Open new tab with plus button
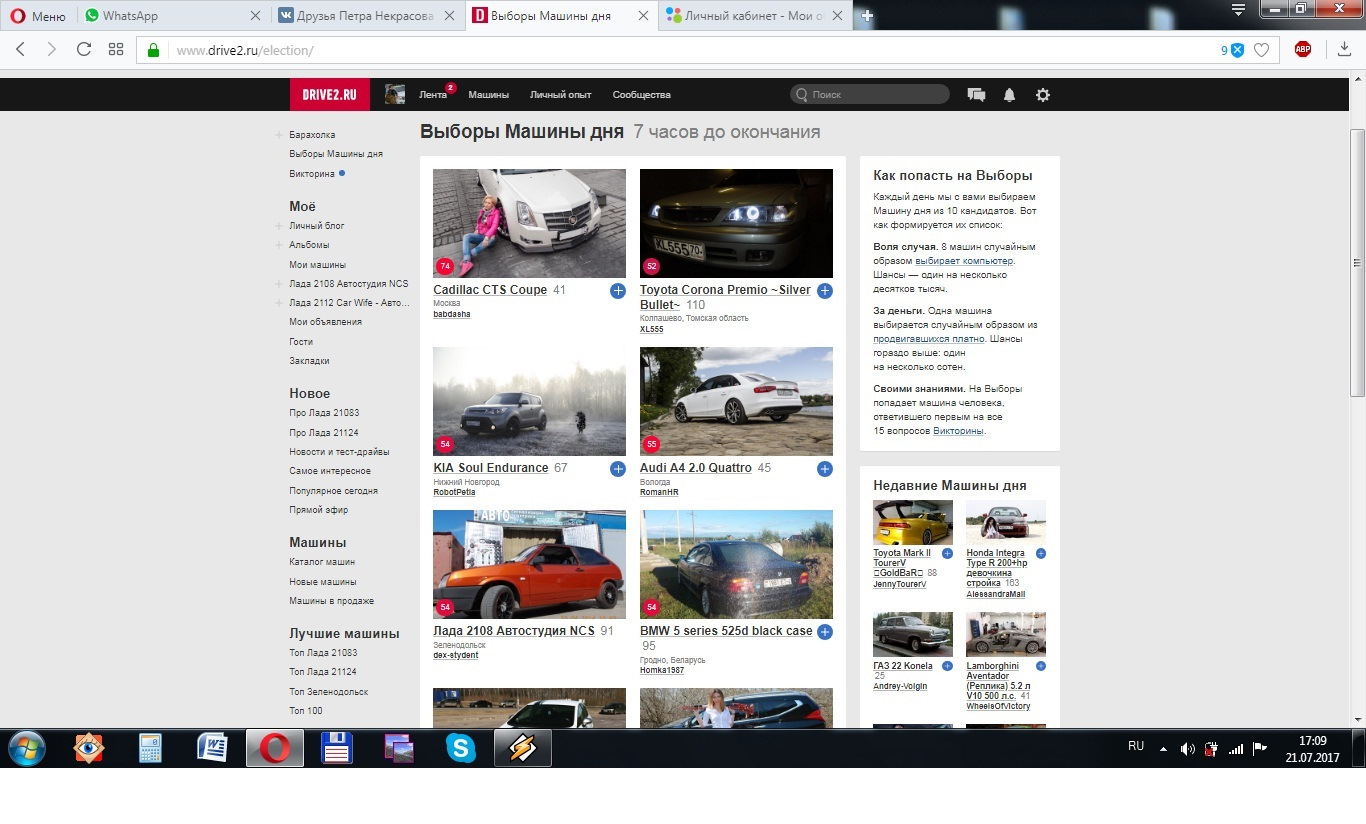The width and height of the screenshot is (1366, 824). point(868,16)
